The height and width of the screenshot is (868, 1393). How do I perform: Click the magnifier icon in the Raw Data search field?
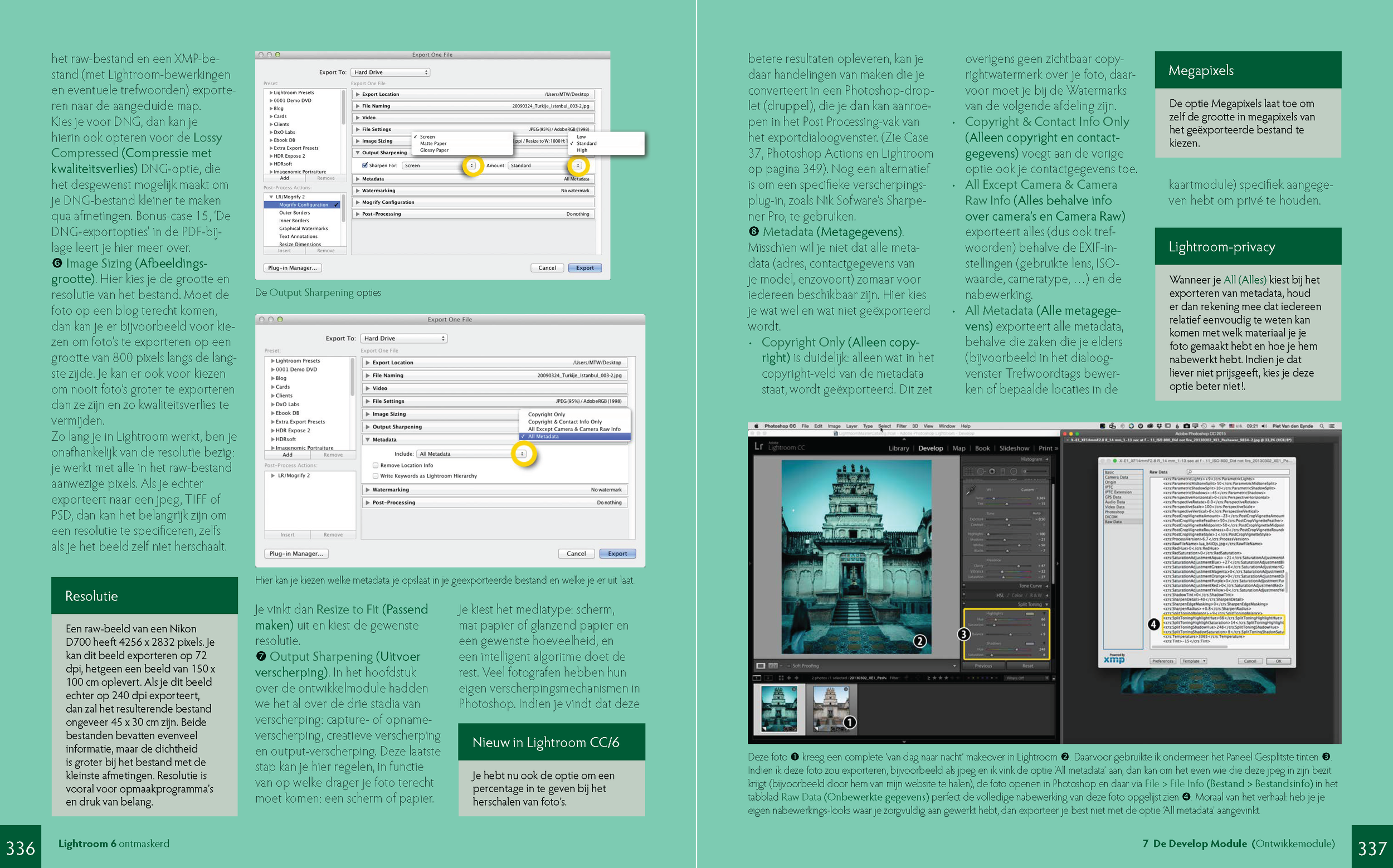point(1190,472)
